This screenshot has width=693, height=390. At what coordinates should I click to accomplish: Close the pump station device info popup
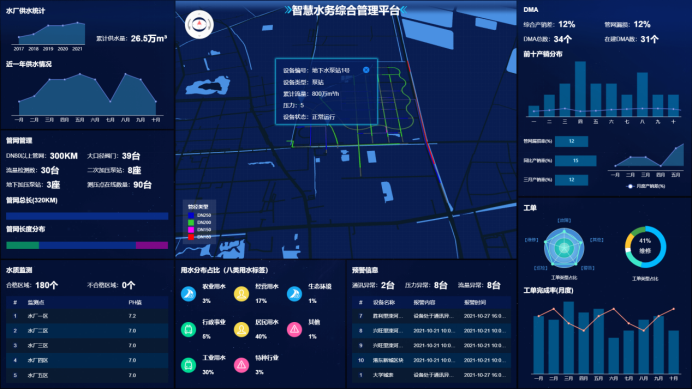coord(366,70)
